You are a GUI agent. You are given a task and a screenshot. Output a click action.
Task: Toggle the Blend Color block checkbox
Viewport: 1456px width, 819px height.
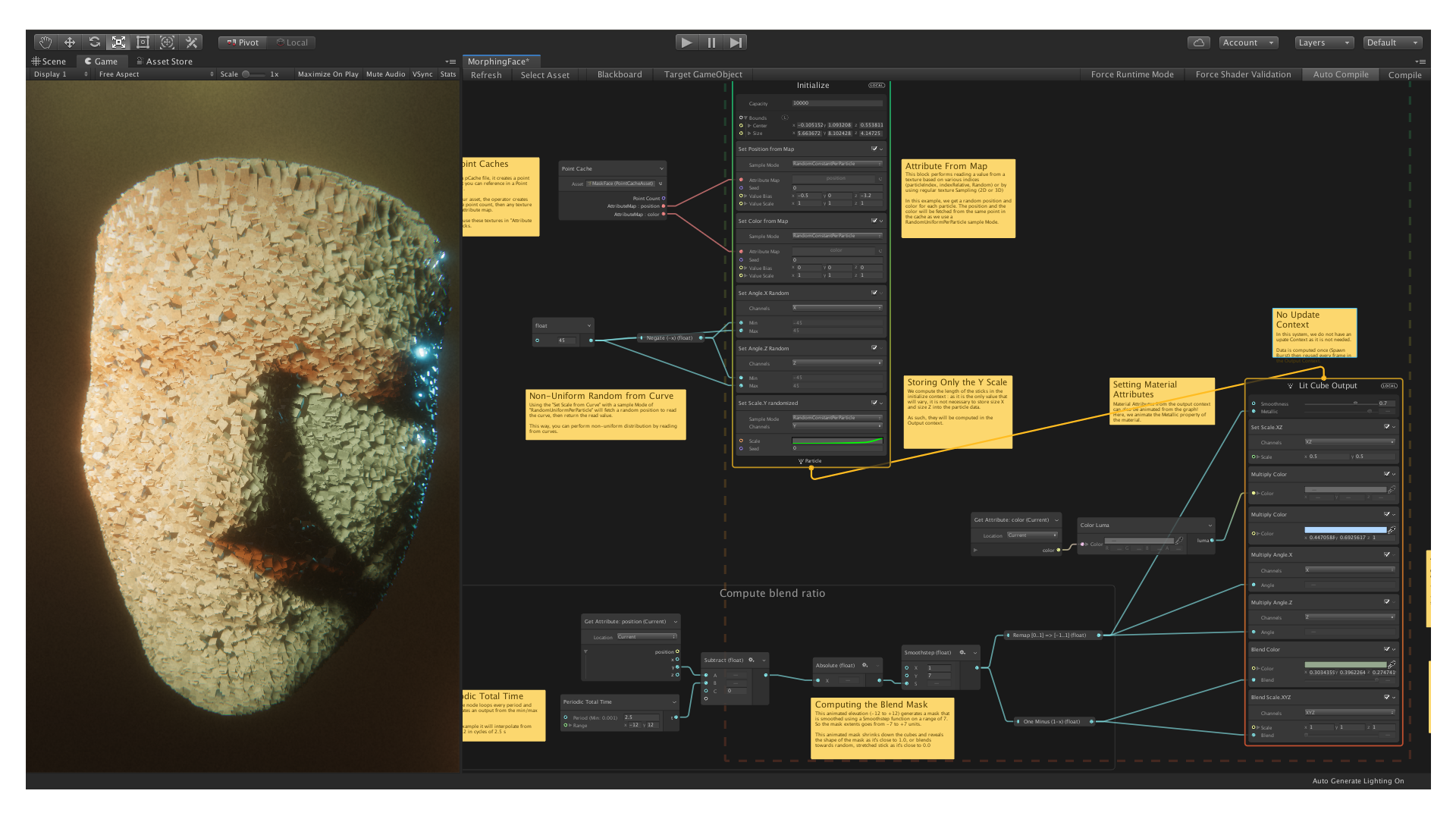point(1387,649)
